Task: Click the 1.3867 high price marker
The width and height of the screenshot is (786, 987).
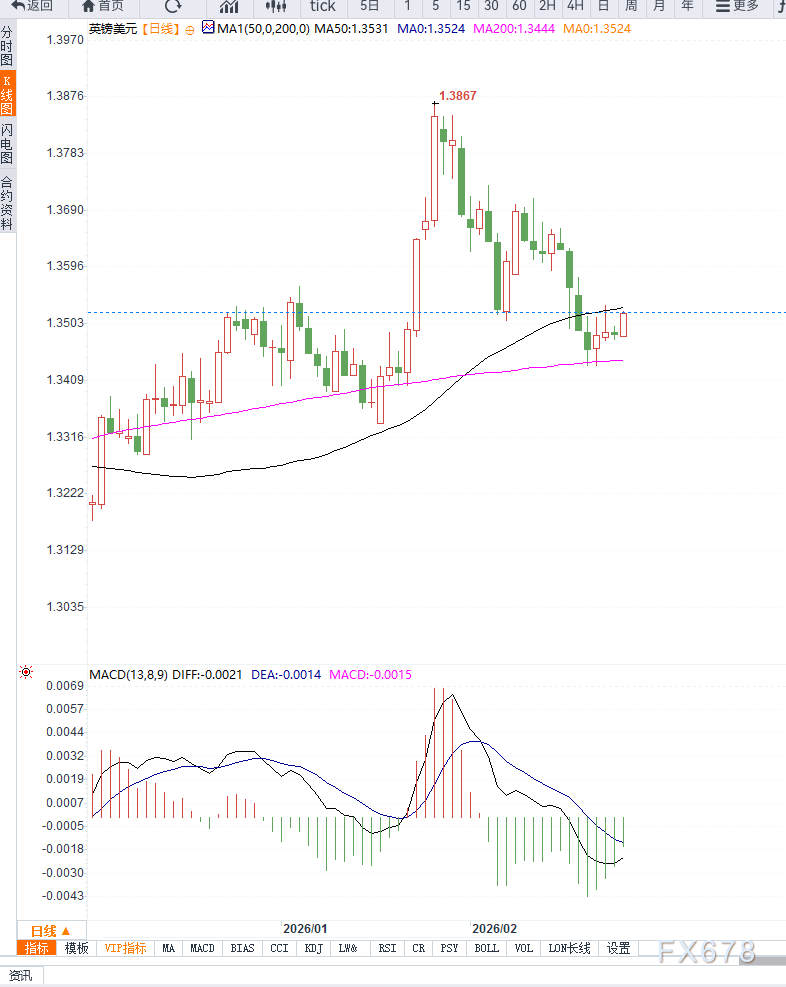Action: coord(458,96)
